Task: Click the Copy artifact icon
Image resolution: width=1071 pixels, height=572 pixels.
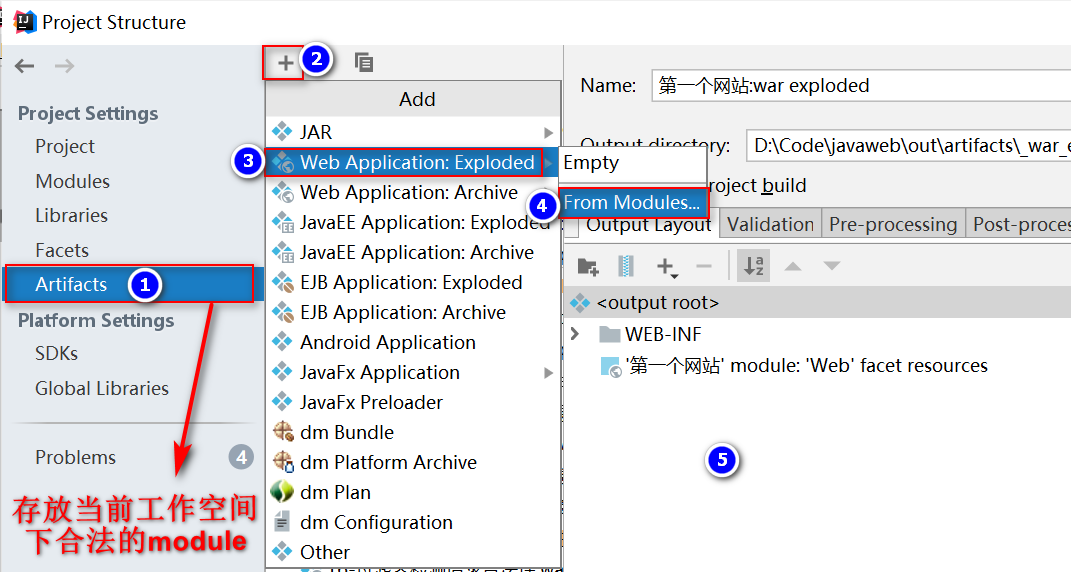Action: coord(364,63)
